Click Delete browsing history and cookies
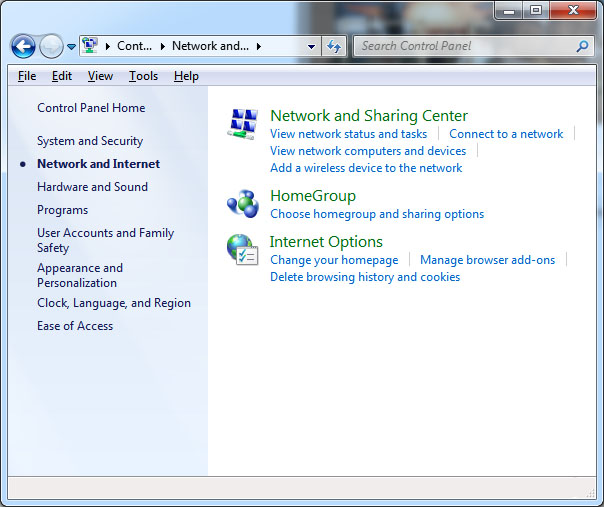604x507 pixels. pos(365,277)
